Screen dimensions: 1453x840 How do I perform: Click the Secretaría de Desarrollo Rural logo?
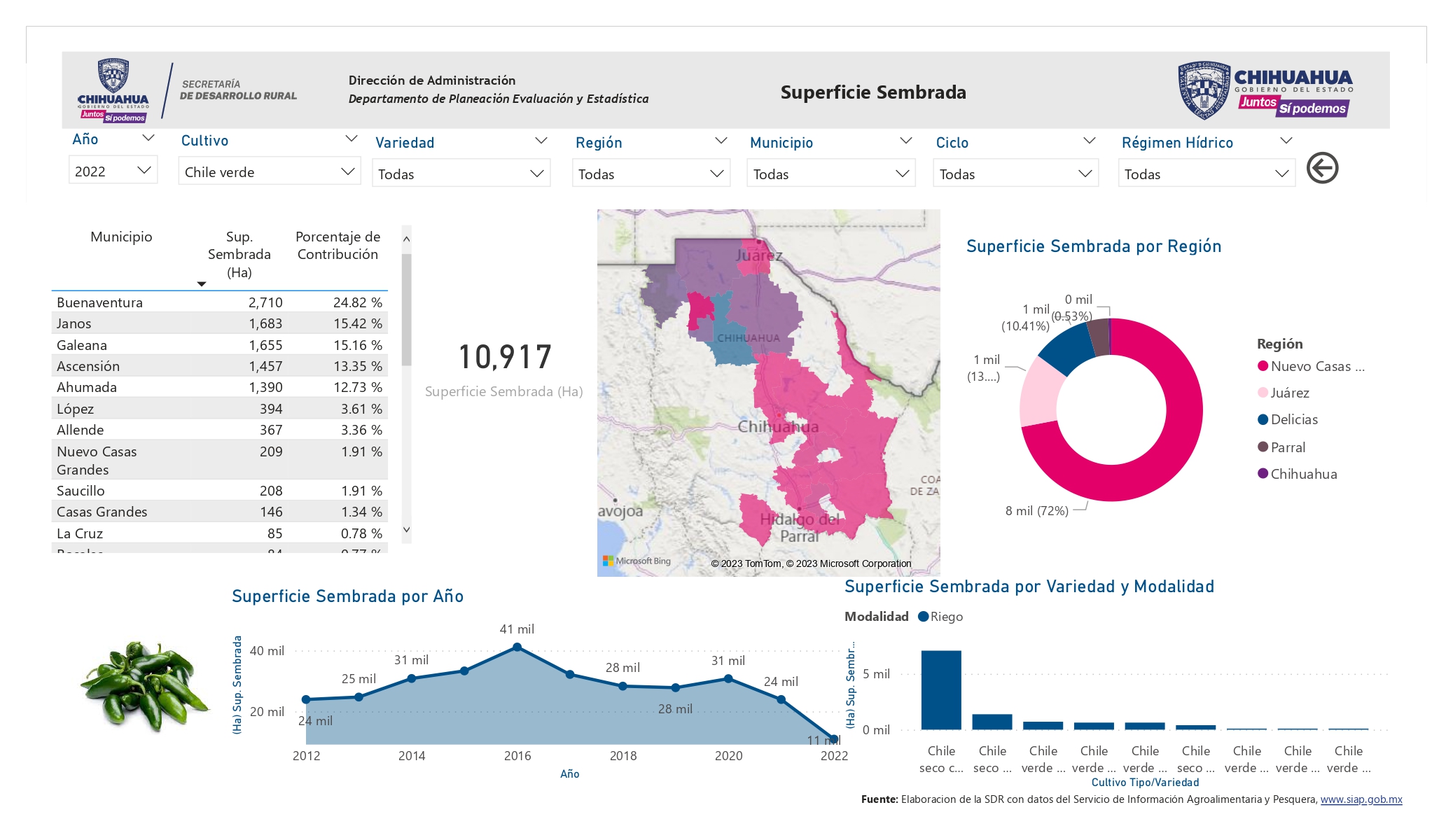[188, 90]
